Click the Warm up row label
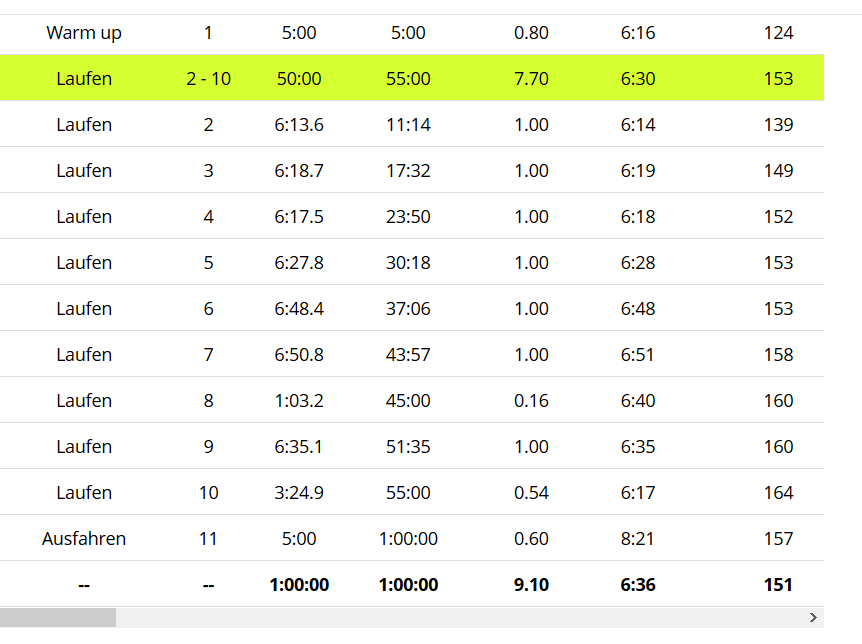This screenshot has height=644, width=862. [x=84, y=33]
